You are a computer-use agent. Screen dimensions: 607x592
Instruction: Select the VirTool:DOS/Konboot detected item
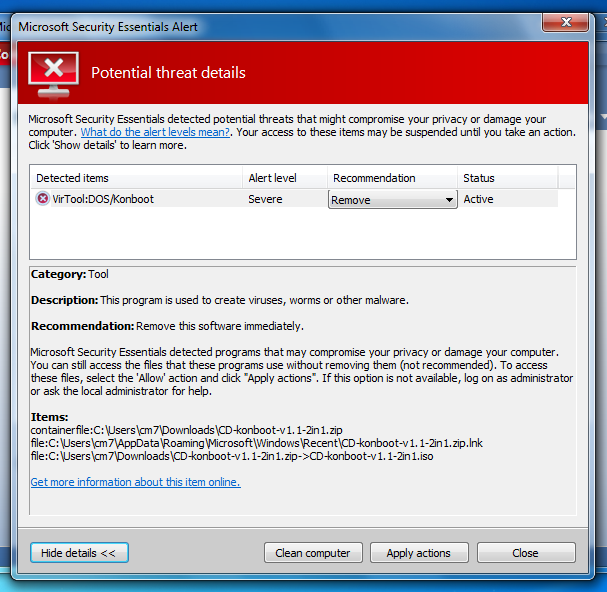pyautogui.click(x=103, y=199)
